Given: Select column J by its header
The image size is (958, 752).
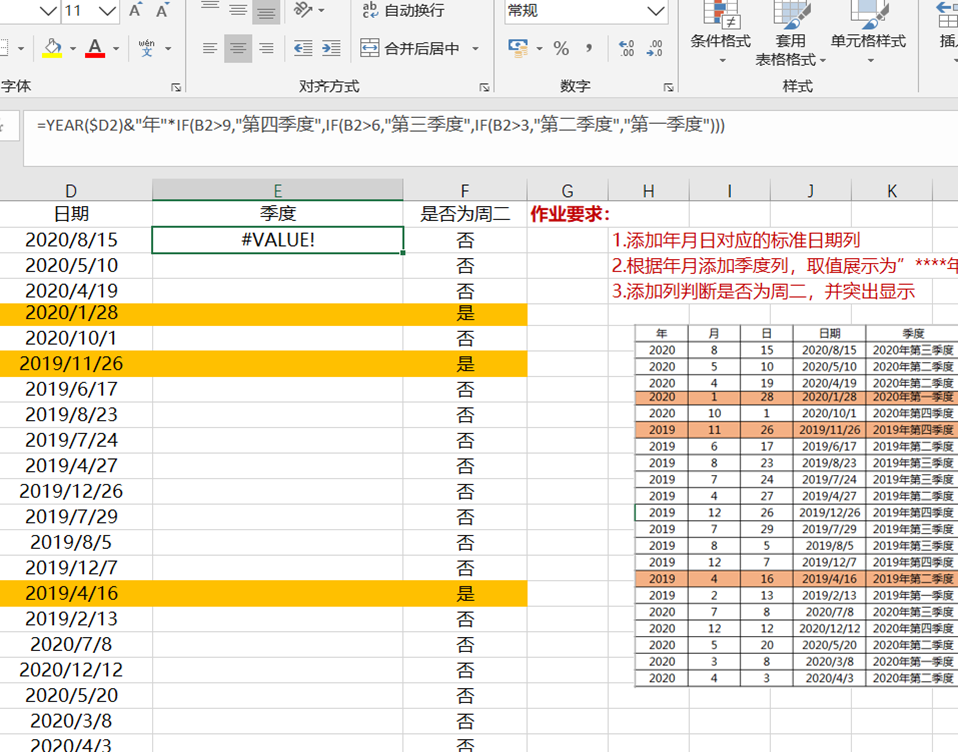Looking at the screenshot, I should (x=811, y=191).
